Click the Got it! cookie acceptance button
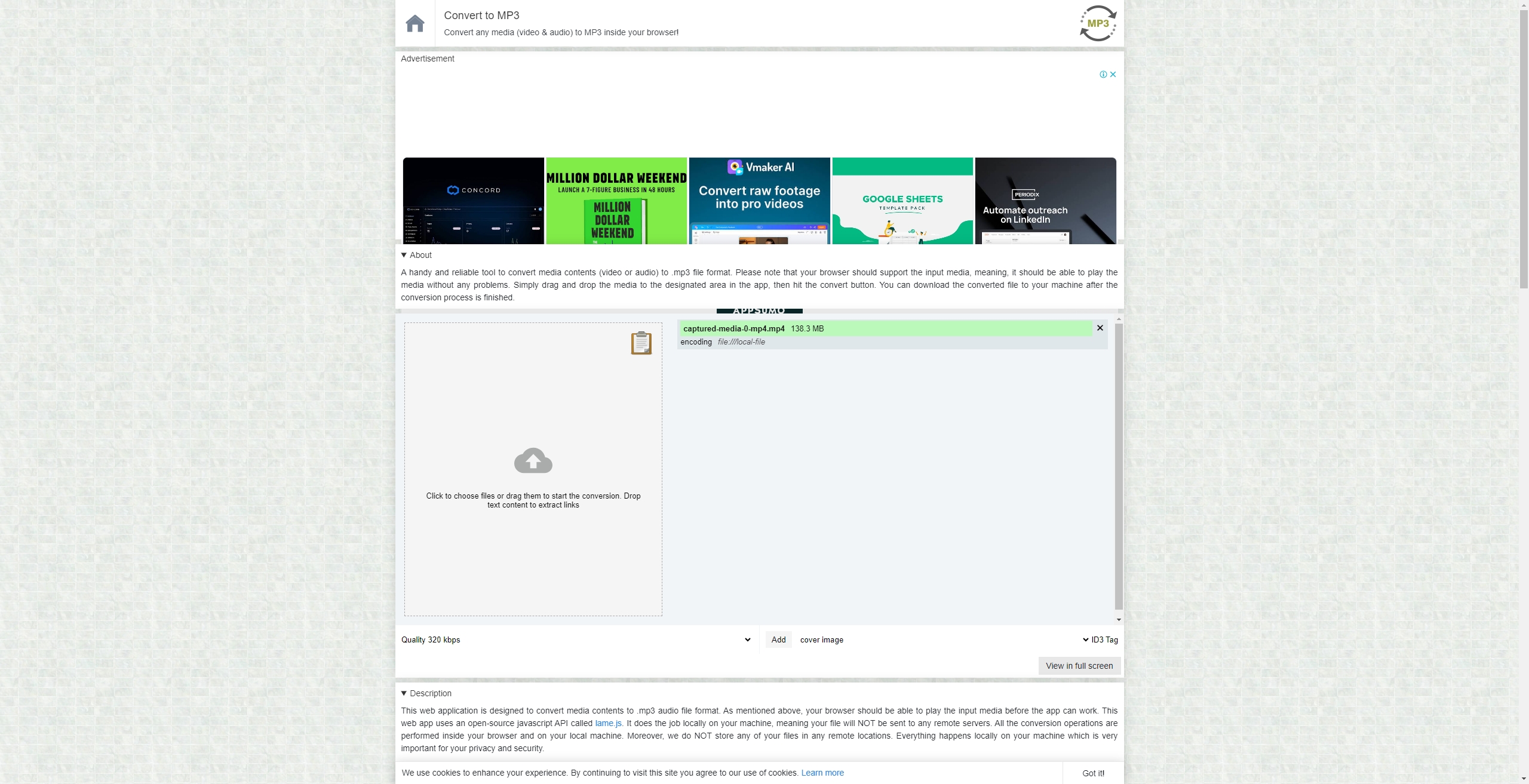Screen dimensions: 1529x784 [x=1093, y=773]
